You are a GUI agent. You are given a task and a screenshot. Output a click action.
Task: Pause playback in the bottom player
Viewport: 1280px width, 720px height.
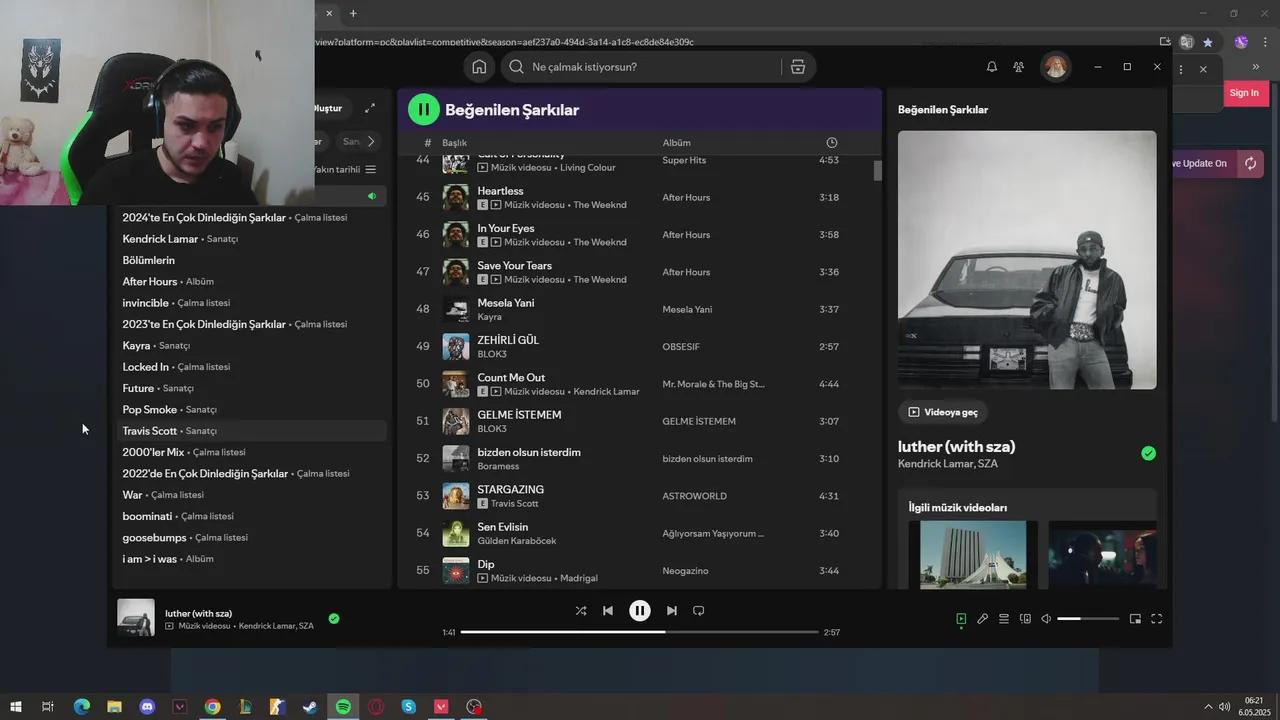click(x=640, y=611)
